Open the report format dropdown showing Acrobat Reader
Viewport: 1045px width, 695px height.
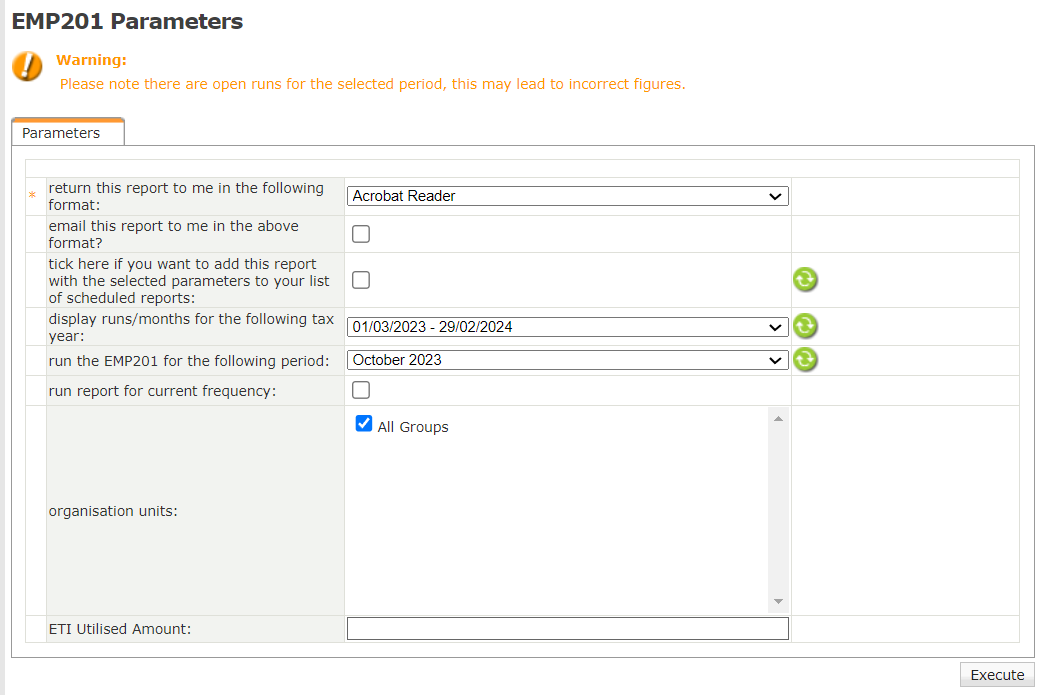point(567,196)
